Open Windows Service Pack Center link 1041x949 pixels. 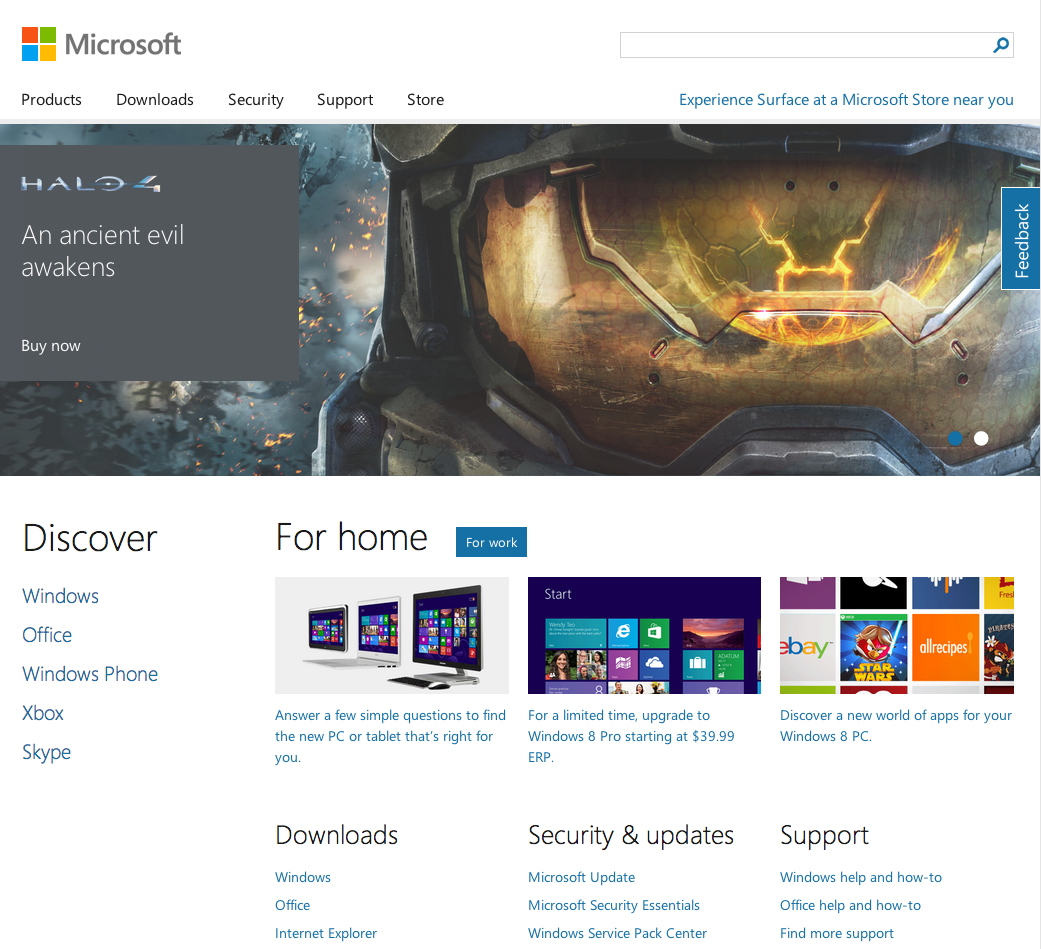click(x=617, y=933)
